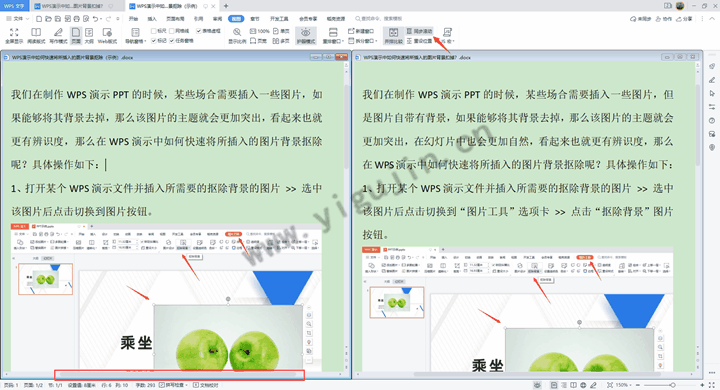This screenshot has height=390, width=720.
Task: Toggle the task pane checkbox
Action: click(x=181, y=41)
